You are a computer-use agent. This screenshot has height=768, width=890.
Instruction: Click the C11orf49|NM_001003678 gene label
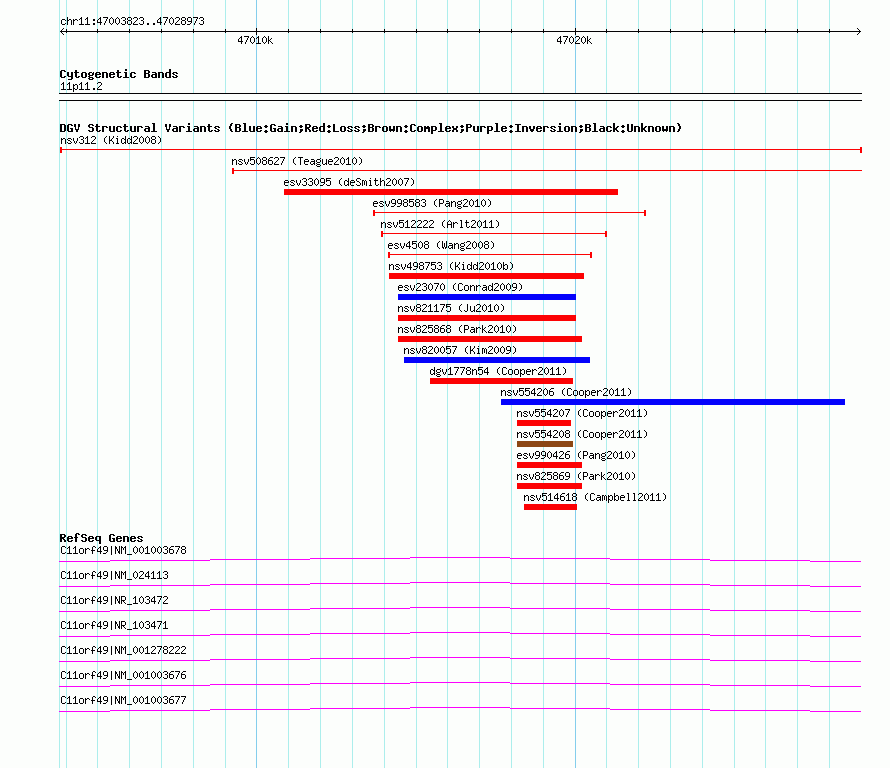tap(123, 551)
